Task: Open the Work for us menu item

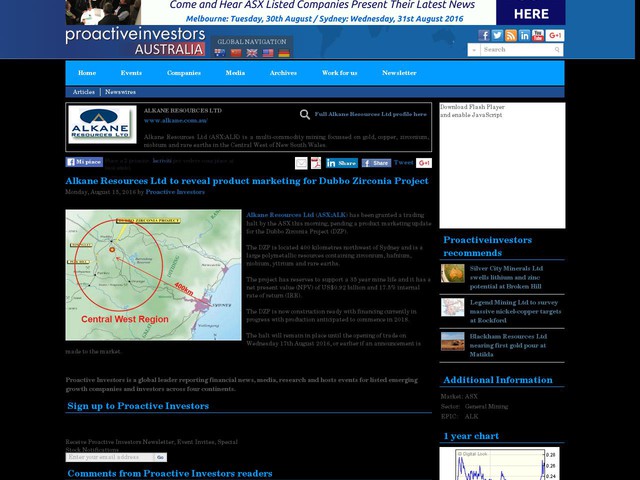Action: [340, 73]
